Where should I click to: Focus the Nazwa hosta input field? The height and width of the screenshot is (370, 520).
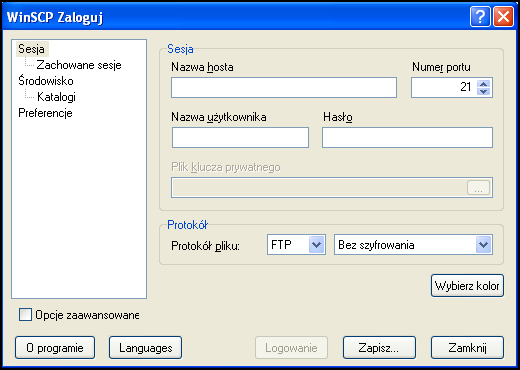(x=284, y=88)
